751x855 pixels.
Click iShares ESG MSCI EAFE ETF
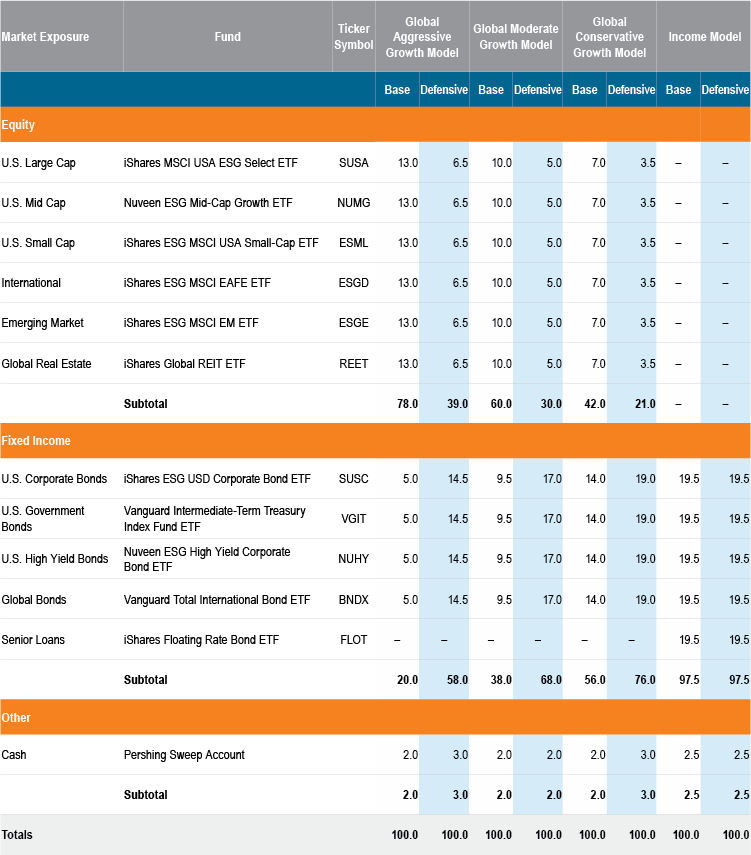point(197,283)
